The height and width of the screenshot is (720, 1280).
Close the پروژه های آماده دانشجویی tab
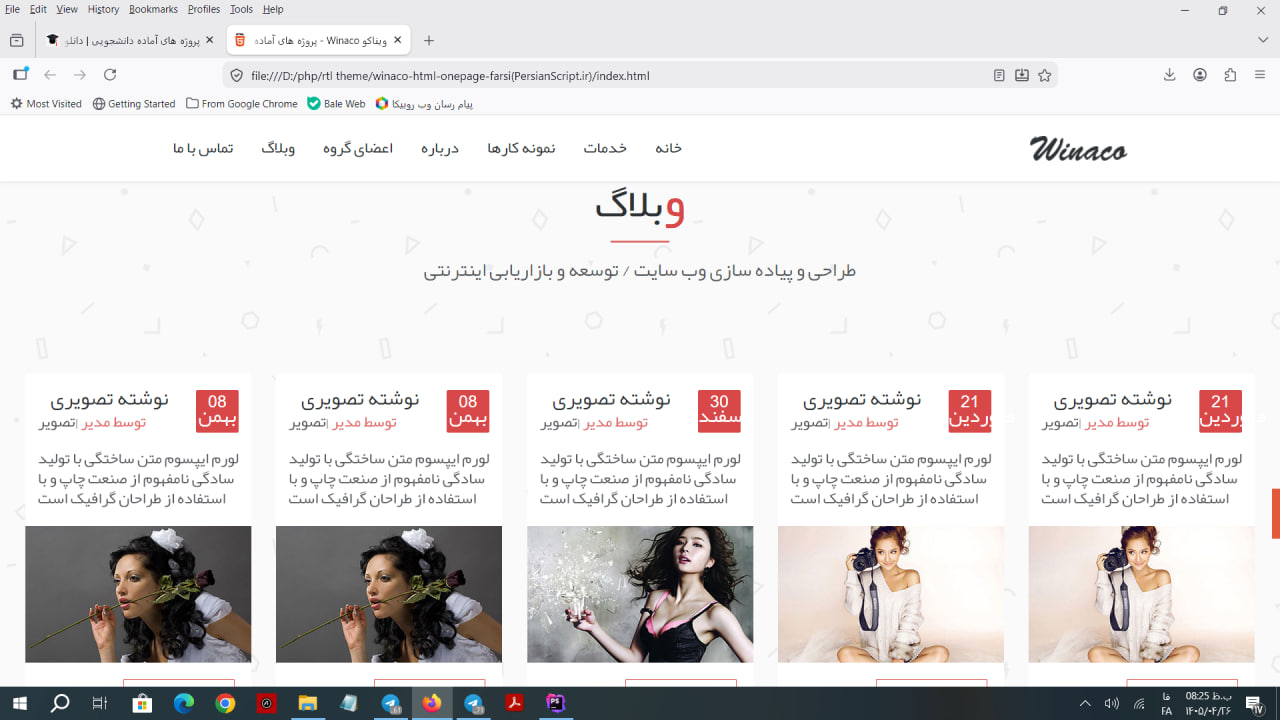point(209,40)
